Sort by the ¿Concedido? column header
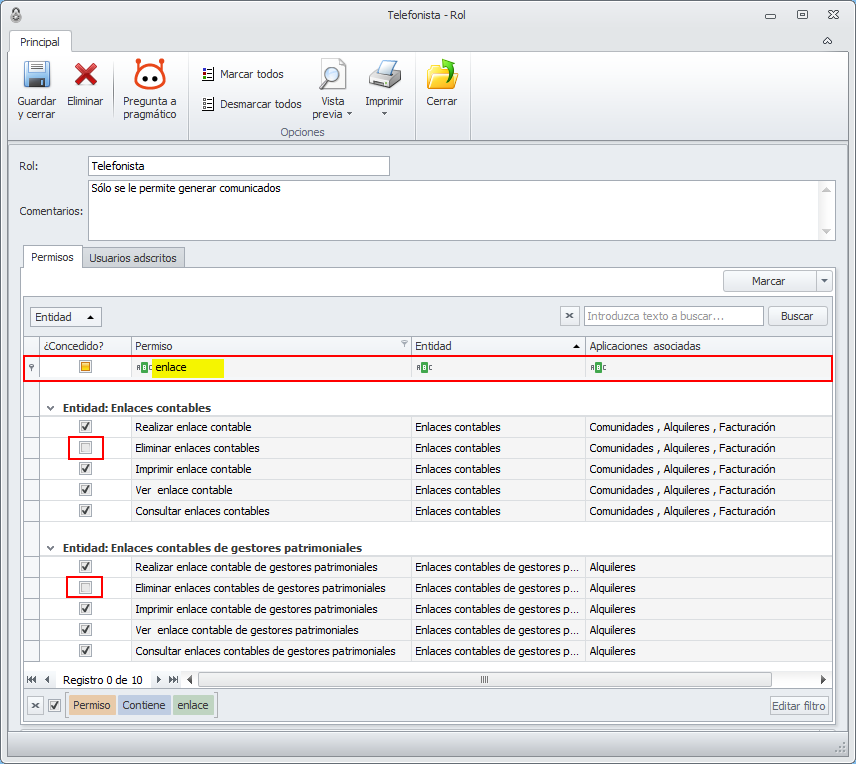This screenshot has height=764, width=856. 85,346
